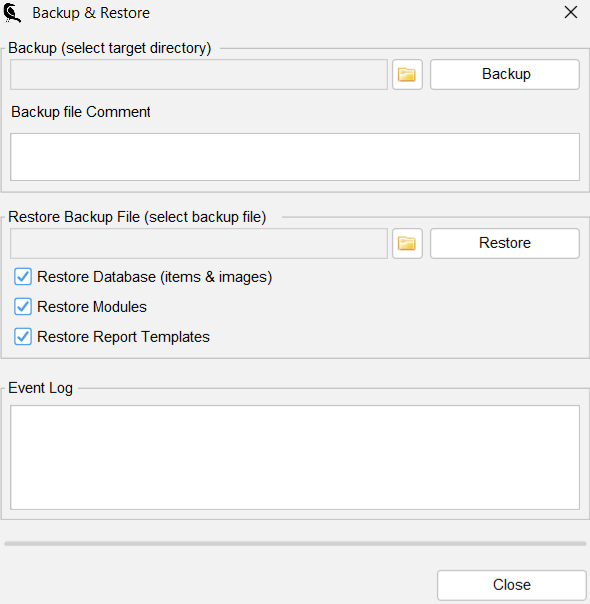The image size is (590, 604).
Task: Focus the restore backup file path field
Action: tap(199, 243)
